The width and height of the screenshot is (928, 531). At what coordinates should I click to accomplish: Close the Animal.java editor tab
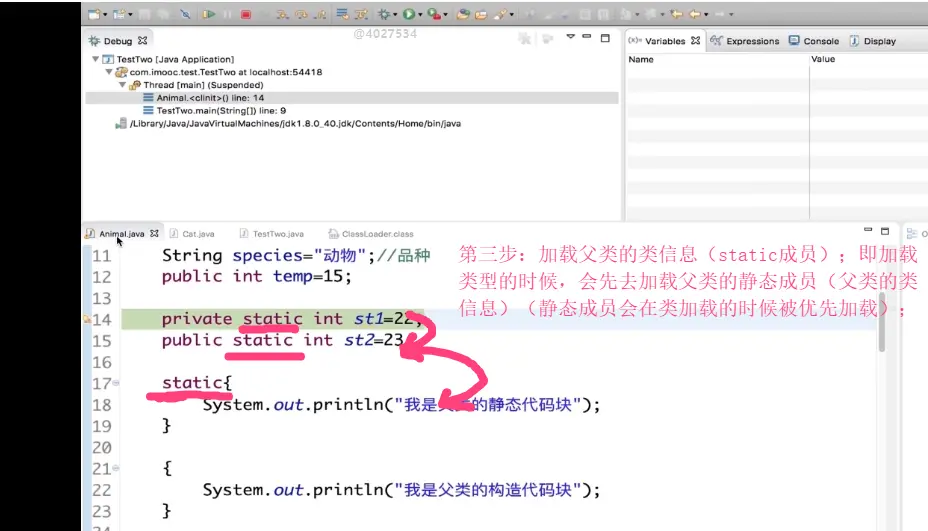point(154,233)
